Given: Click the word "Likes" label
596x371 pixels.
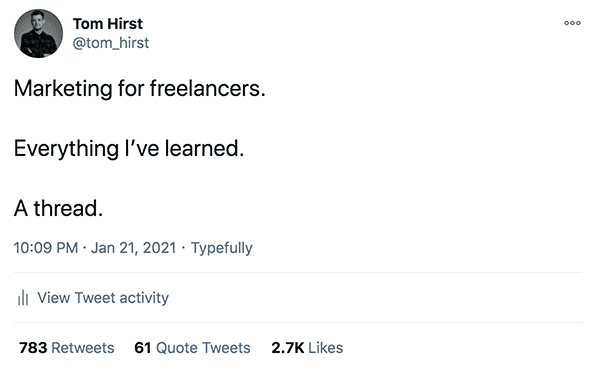Looking at the screenshot, I should point(326,348).
